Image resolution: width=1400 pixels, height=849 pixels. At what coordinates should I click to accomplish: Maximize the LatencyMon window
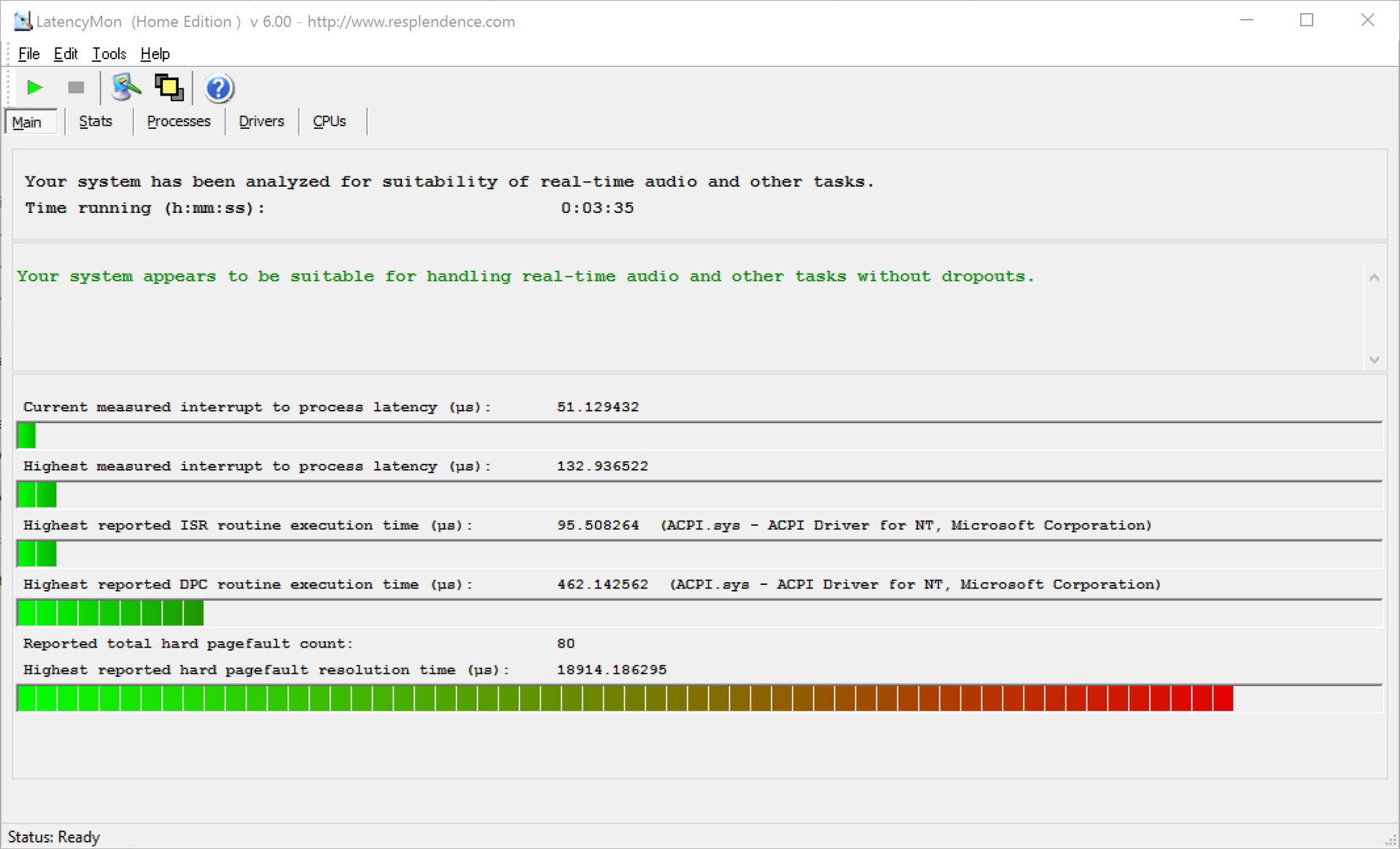point(1307,20)
